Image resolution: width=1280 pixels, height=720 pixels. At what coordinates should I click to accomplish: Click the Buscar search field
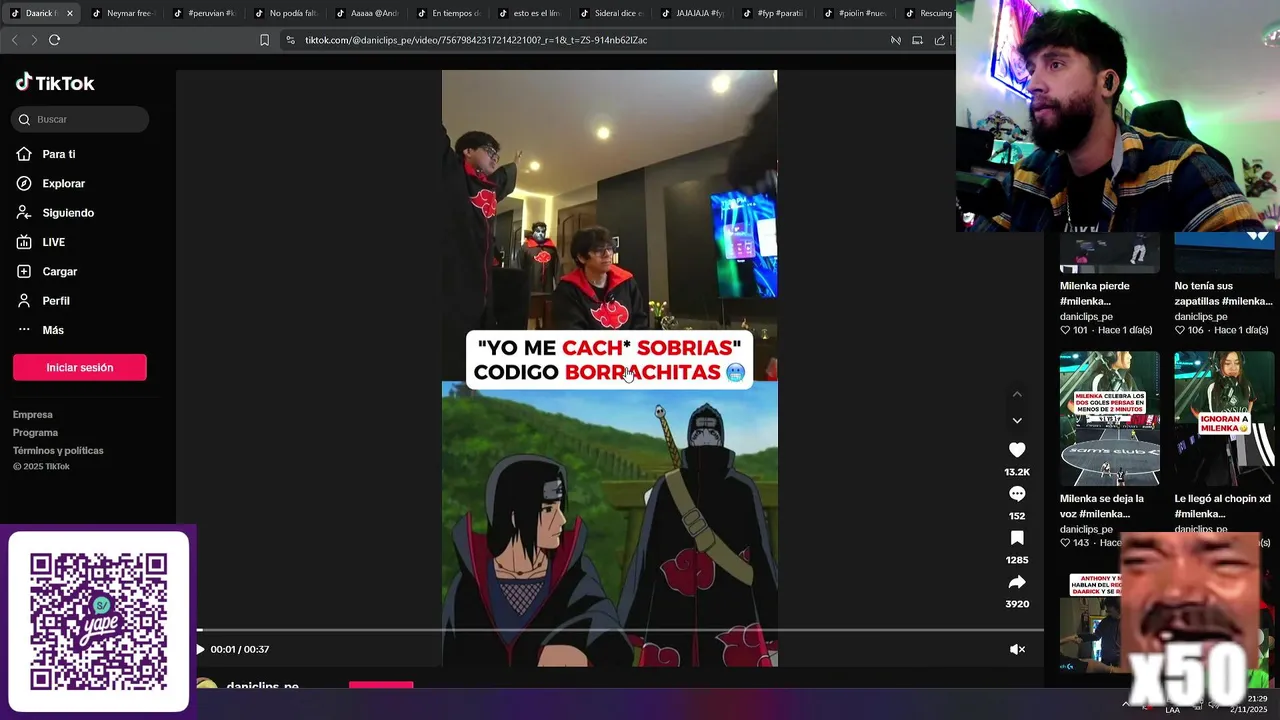(x=81, y=119)
